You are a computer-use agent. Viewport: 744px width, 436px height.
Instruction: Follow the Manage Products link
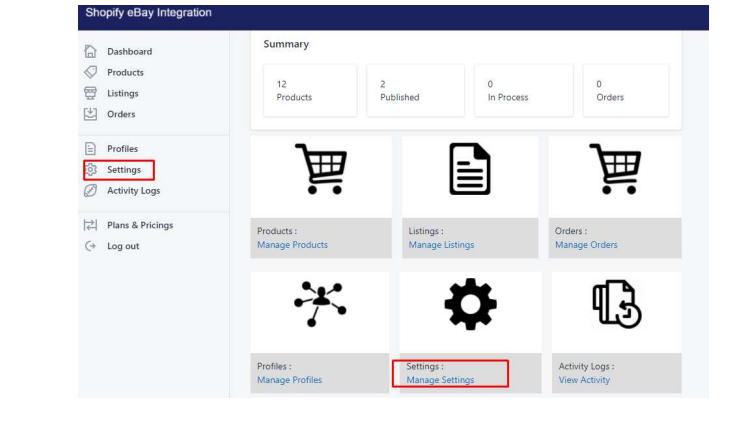[292, 245]
